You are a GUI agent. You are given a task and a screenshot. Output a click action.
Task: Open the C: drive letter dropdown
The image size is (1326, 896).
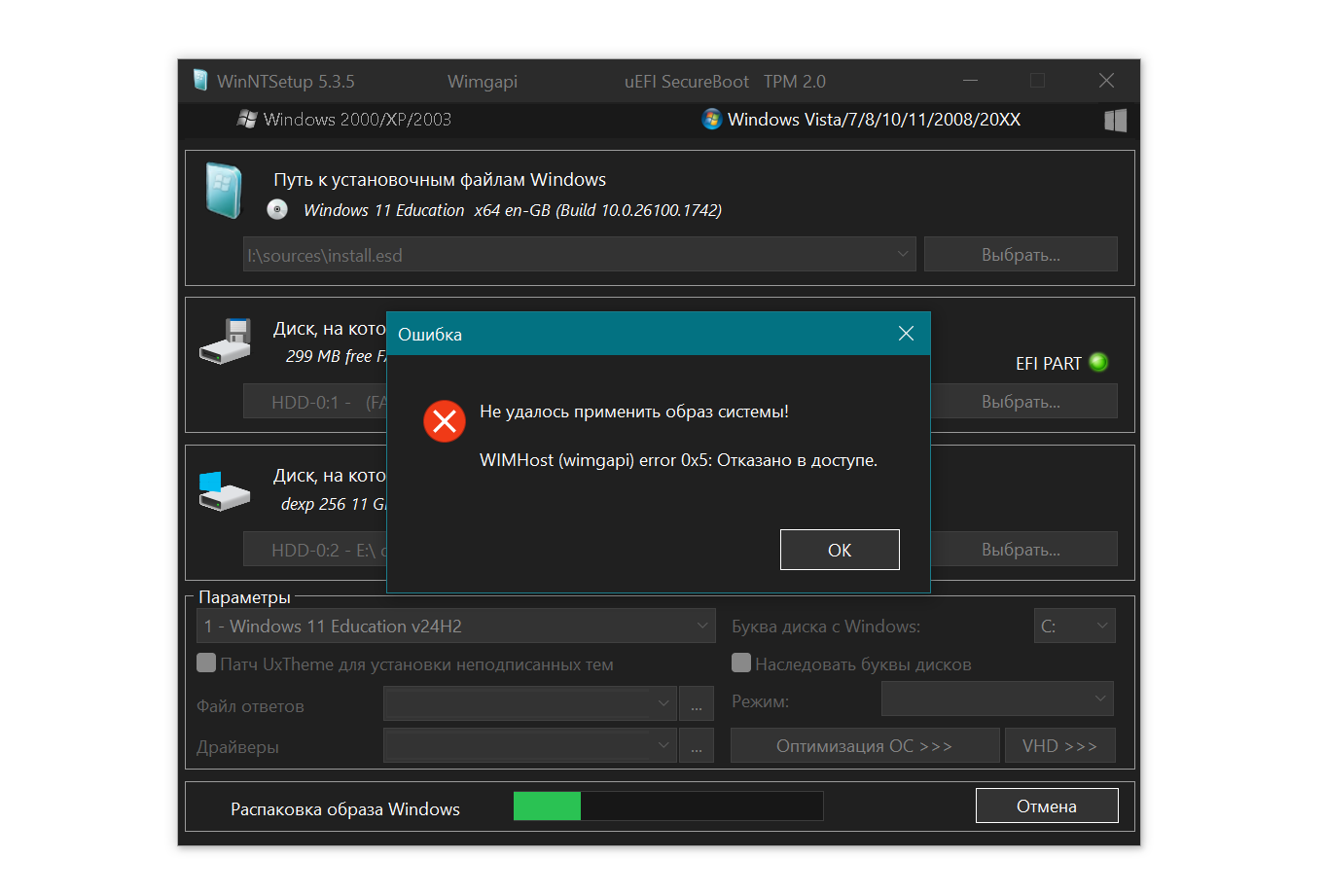1075,626
